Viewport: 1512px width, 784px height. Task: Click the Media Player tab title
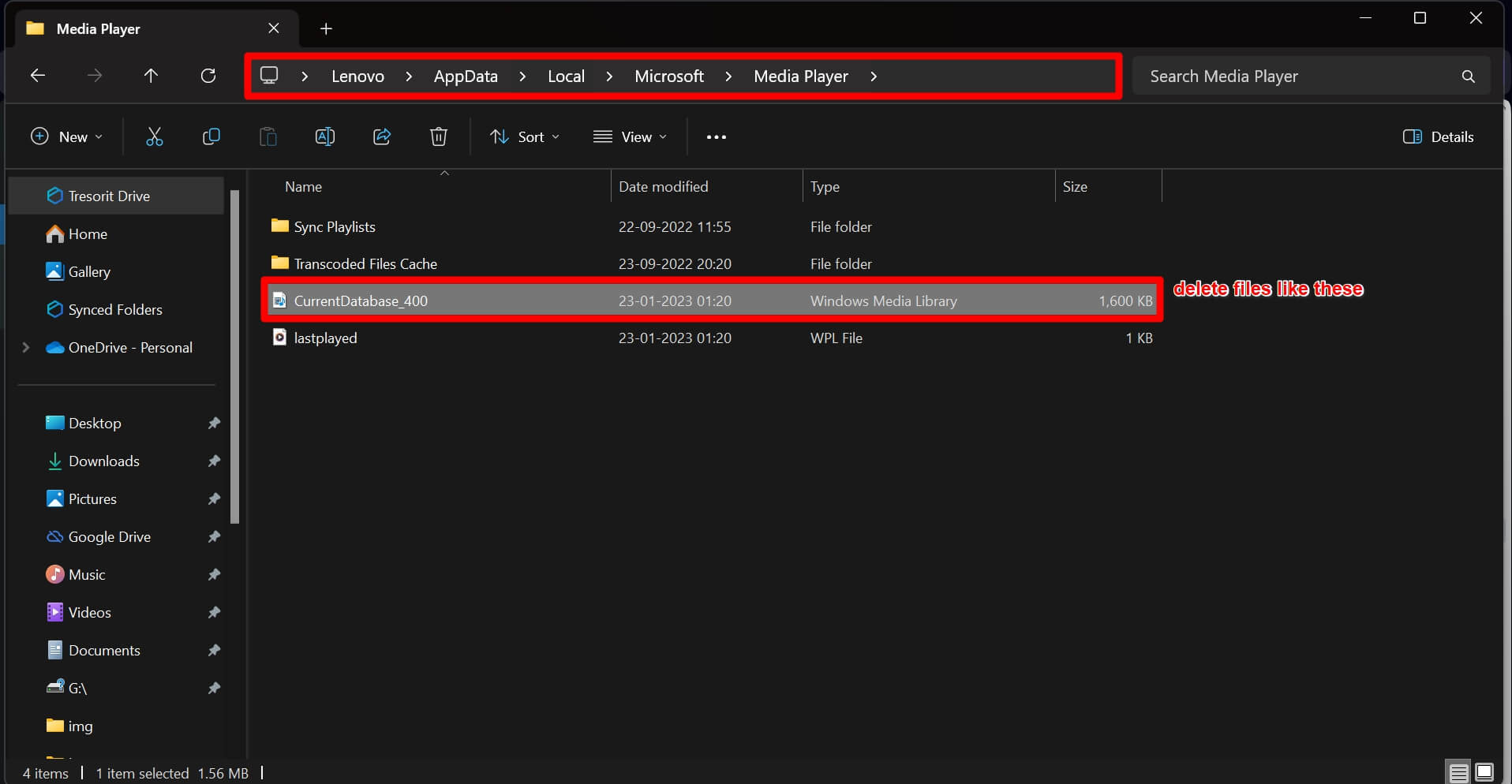(98, 29)
